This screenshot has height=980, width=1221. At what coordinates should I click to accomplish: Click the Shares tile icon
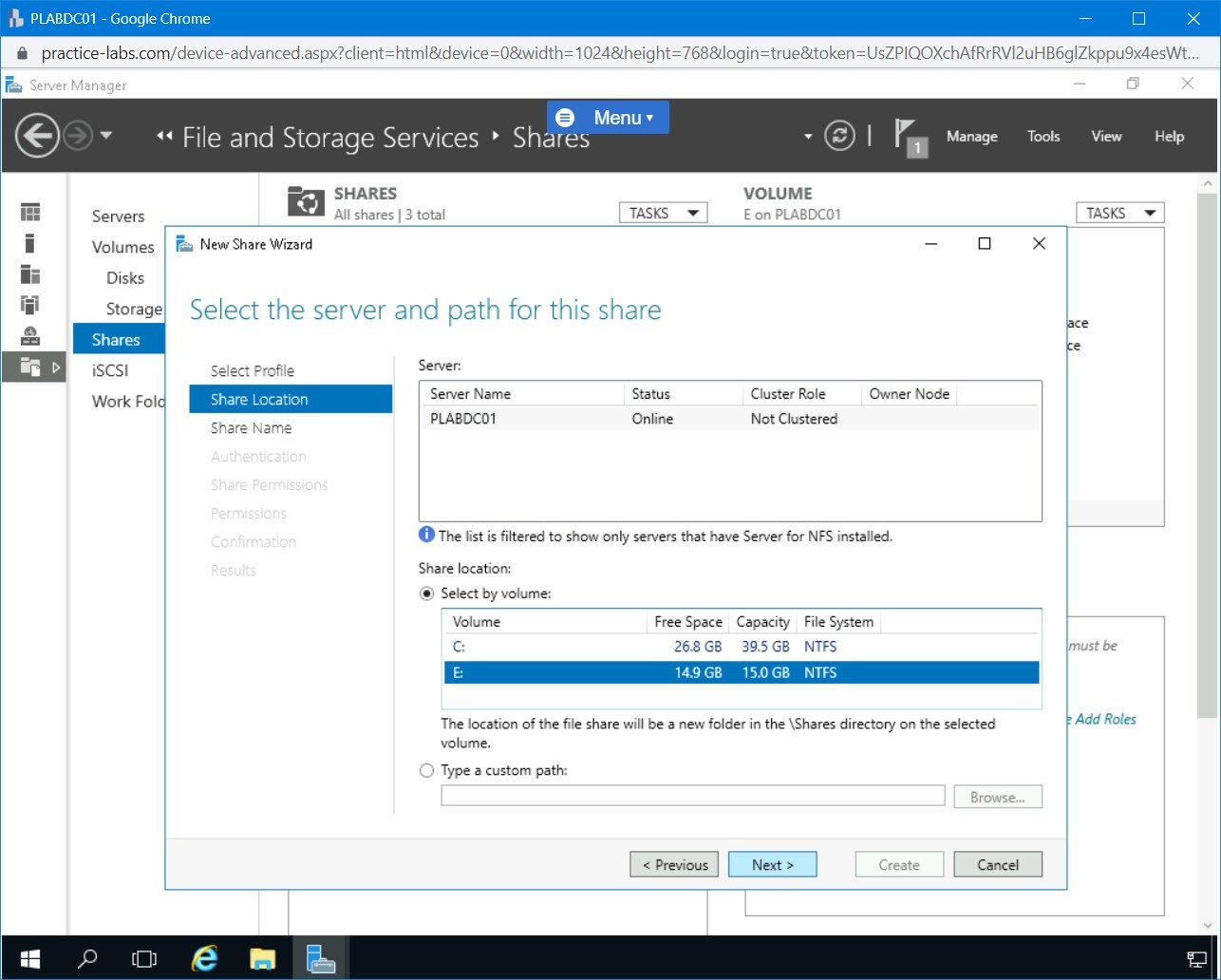point(306,202)
